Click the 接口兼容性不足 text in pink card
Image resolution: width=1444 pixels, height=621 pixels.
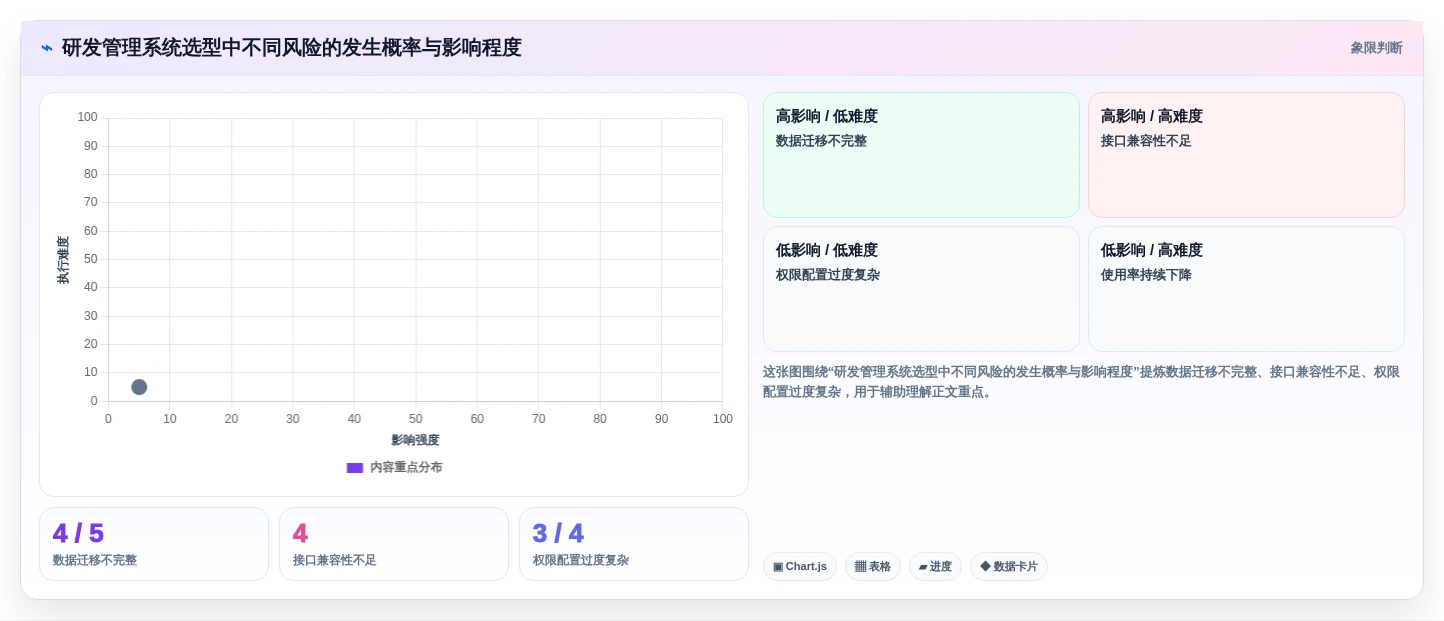click(1146, 141)
